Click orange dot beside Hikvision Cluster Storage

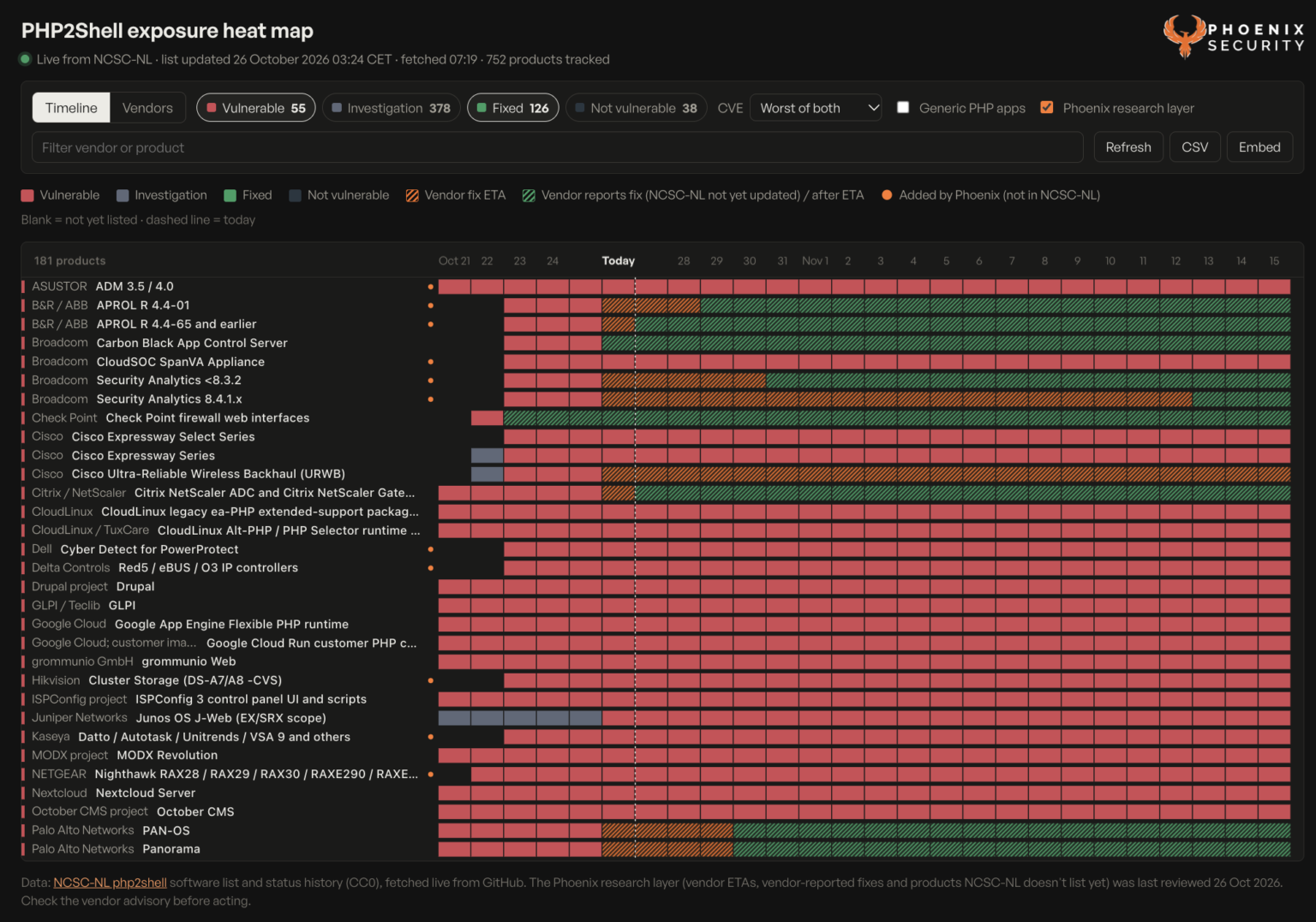430,680
